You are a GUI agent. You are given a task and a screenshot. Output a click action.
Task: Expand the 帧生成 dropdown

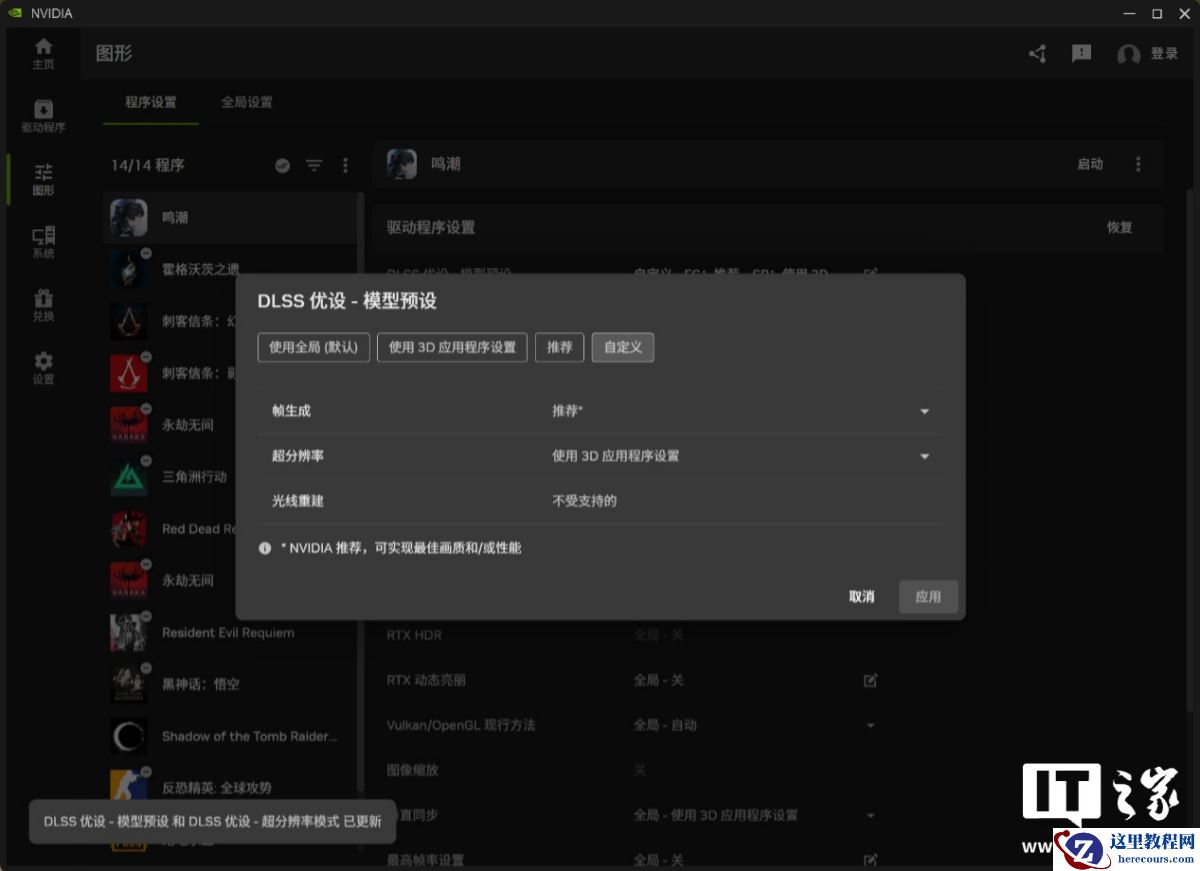(x=740, y=411)
